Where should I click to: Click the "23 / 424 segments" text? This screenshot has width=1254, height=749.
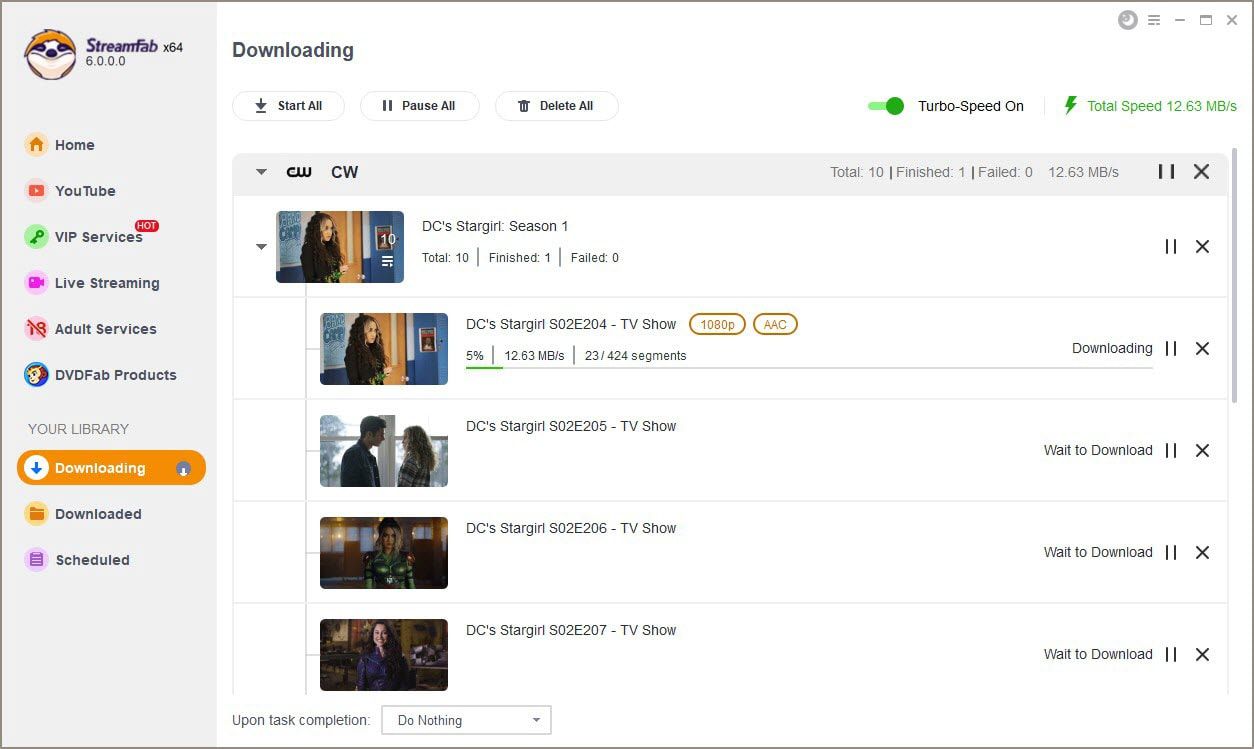point(635,355)
